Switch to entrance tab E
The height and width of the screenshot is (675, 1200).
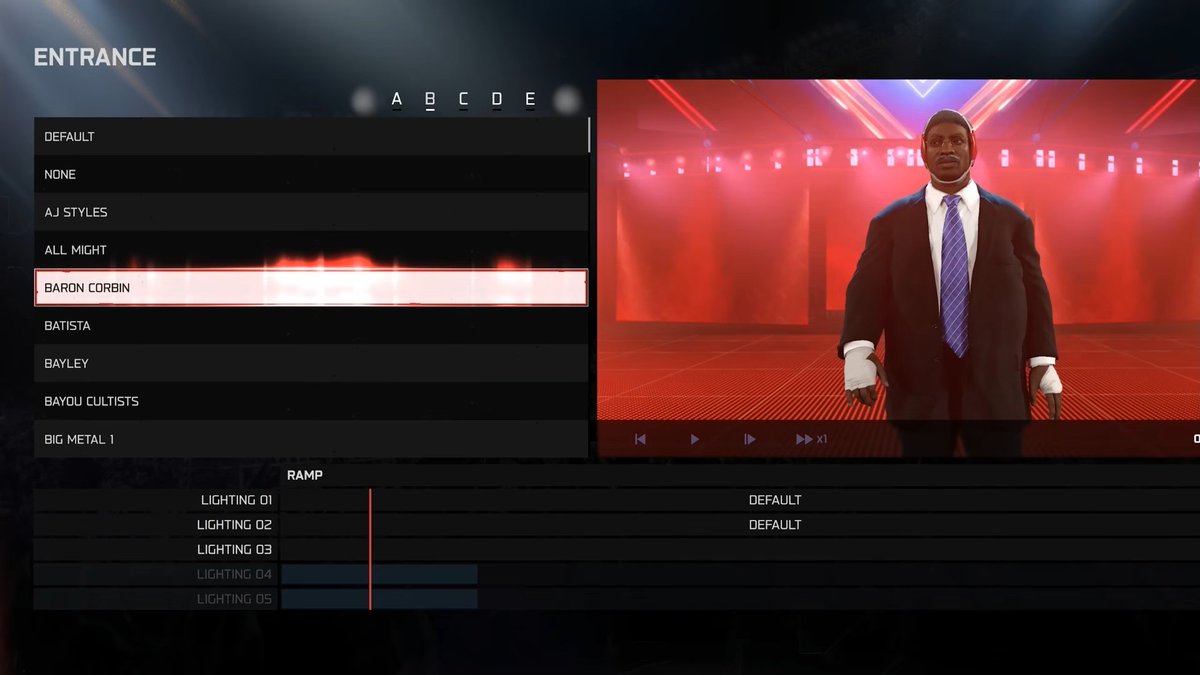[530, 99]
